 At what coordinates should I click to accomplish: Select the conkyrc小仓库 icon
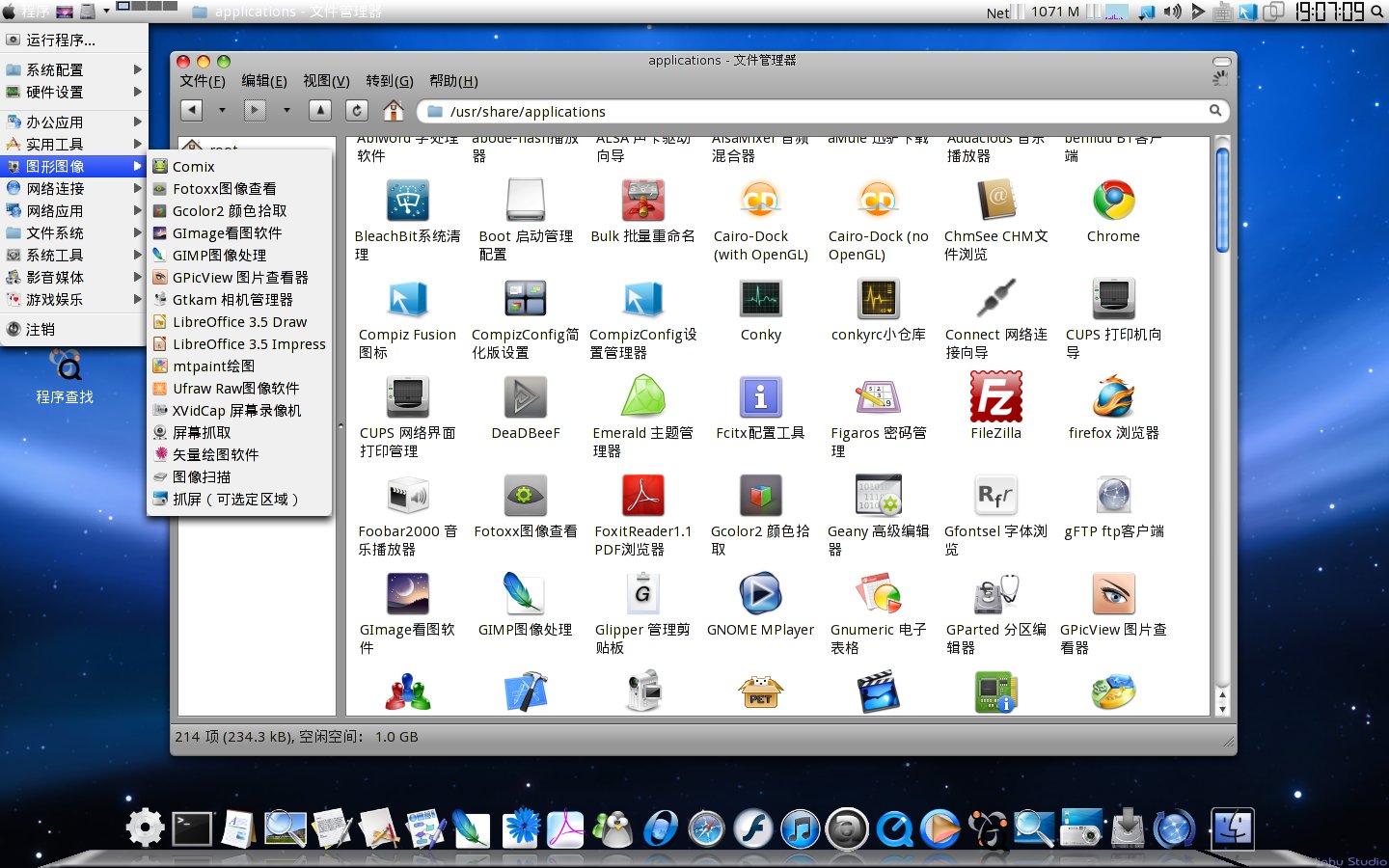coord(879,299)
